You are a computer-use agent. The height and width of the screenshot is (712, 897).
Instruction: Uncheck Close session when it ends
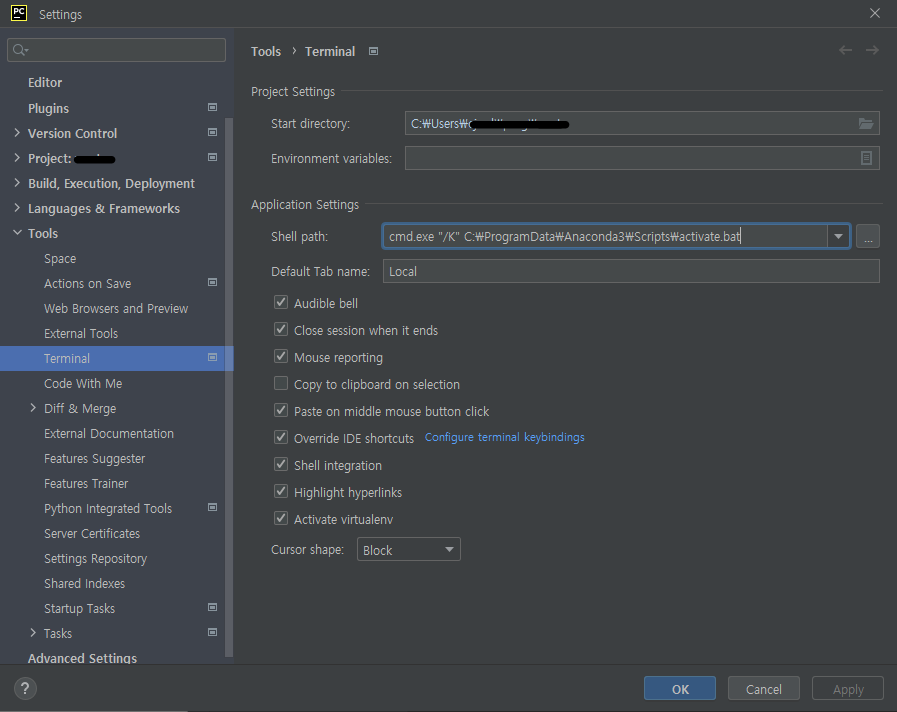(281, 329)
